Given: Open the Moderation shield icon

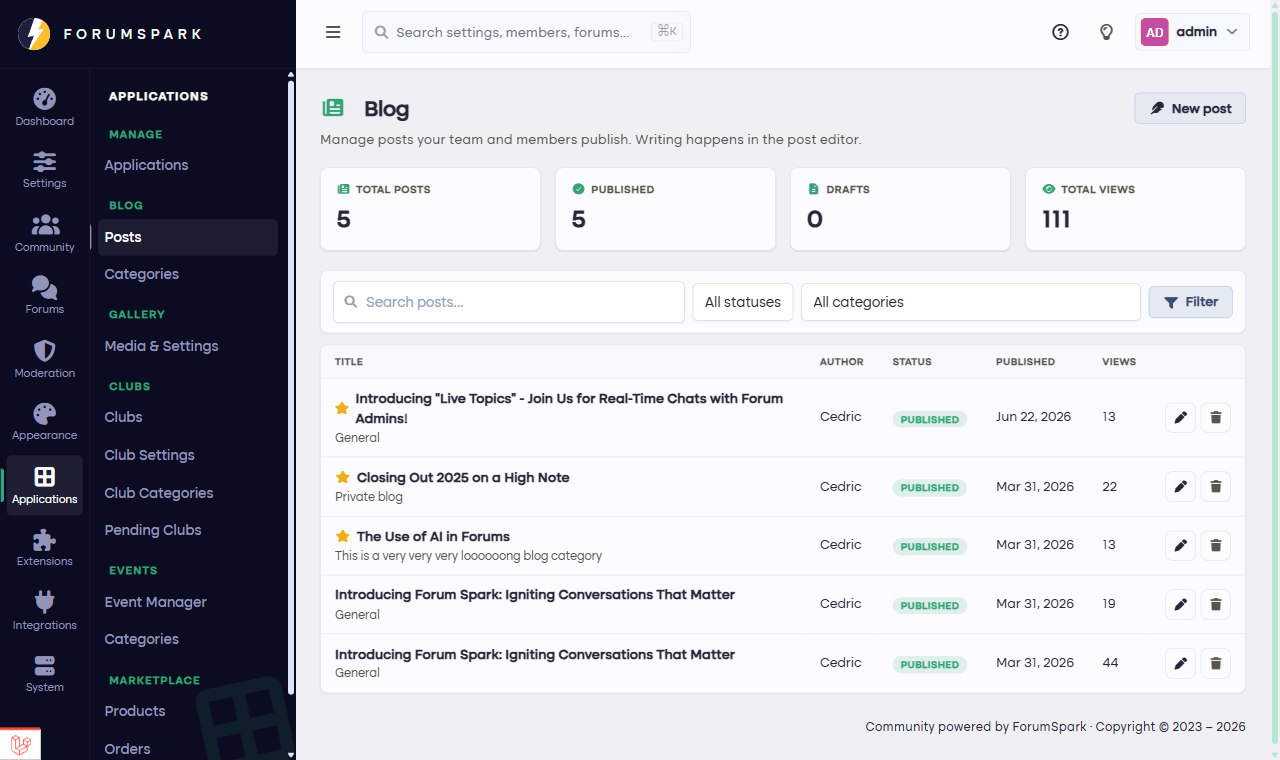Looking at the screenshot, I should coord(44,351).
